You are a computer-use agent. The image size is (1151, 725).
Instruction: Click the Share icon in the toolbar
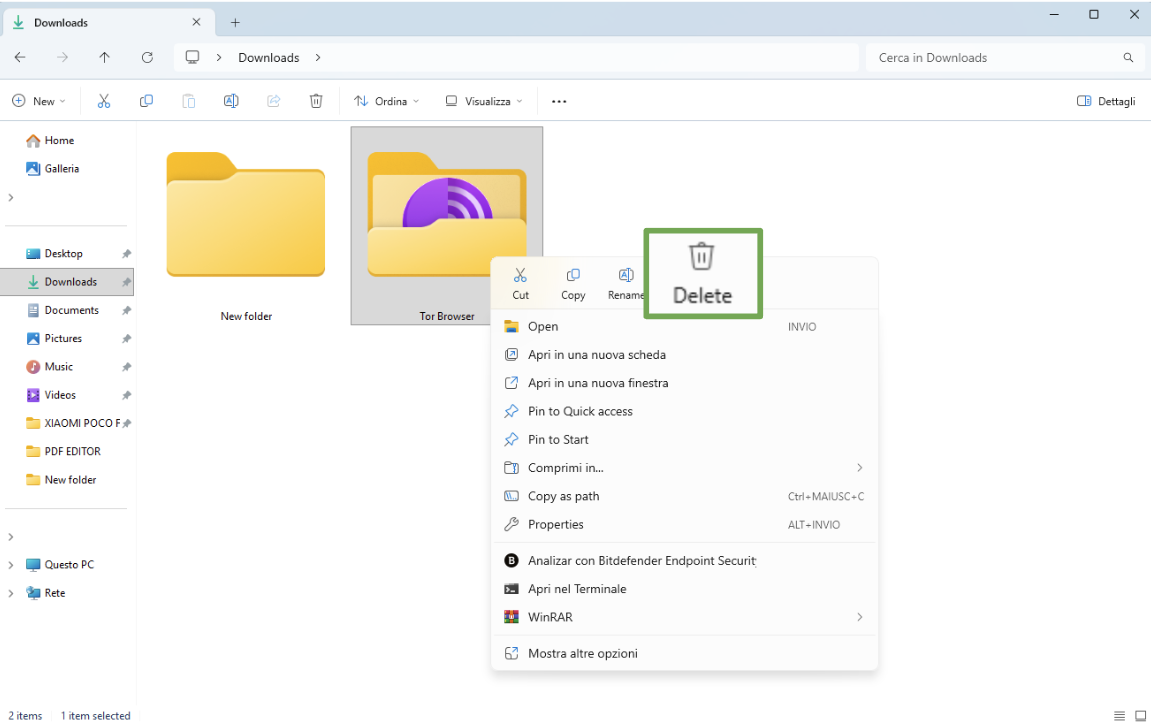pyautogui.click(x=274, y=100)
